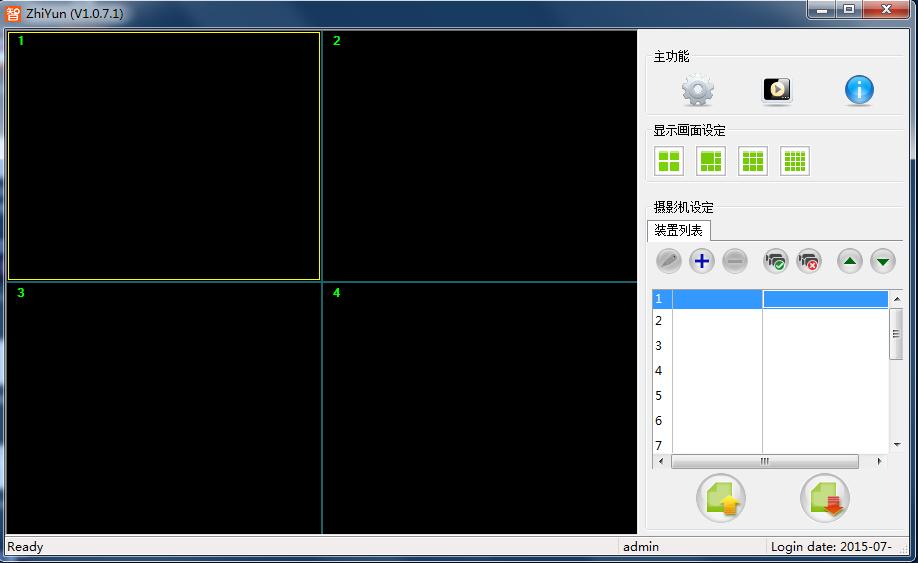
Task: Select video pane 3
Action: point(164,408)
